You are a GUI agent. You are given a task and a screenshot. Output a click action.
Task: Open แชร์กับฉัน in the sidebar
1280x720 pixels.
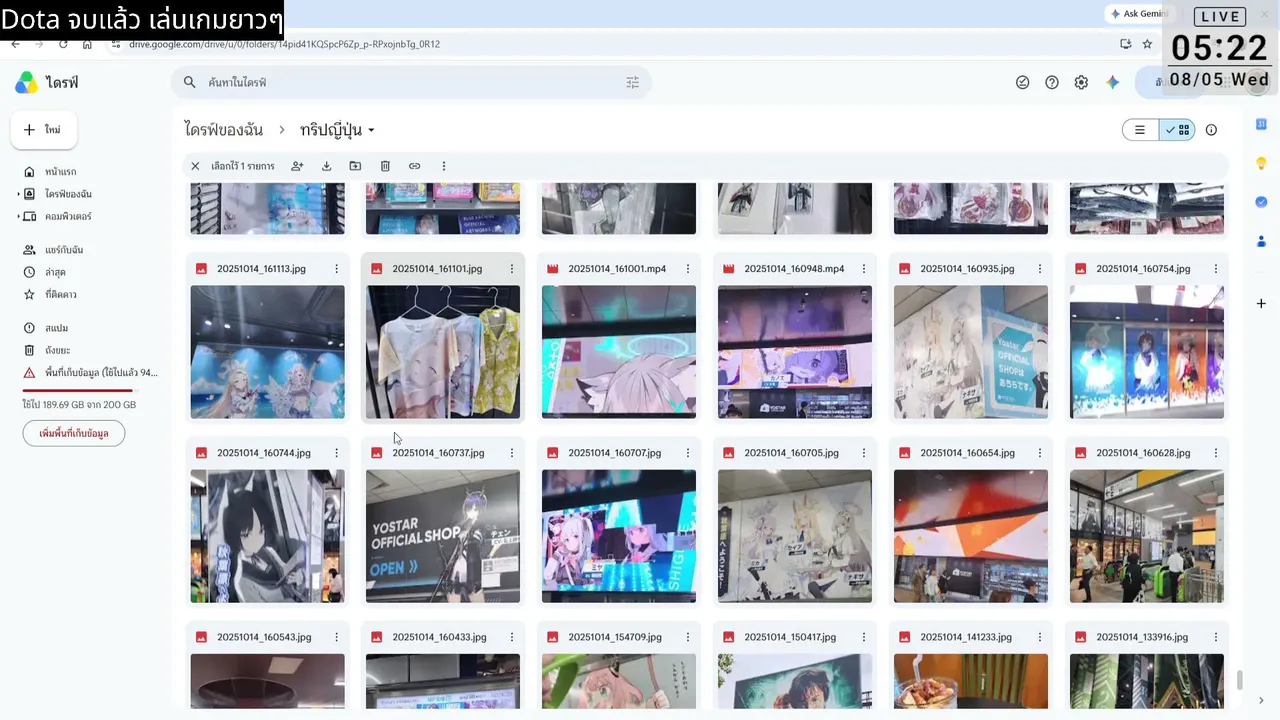pos(64,250)
